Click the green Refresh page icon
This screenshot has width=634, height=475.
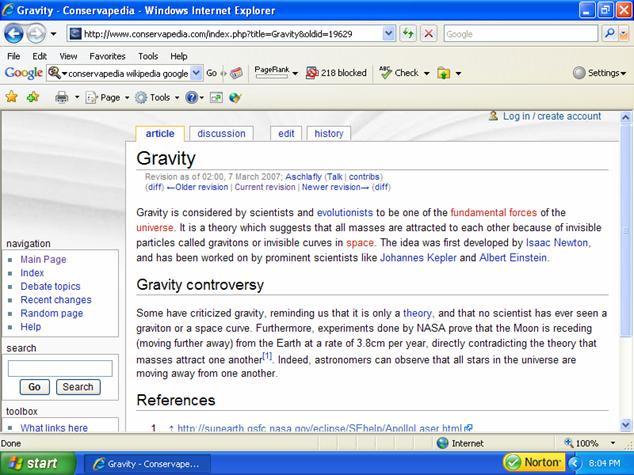point(408,34)
